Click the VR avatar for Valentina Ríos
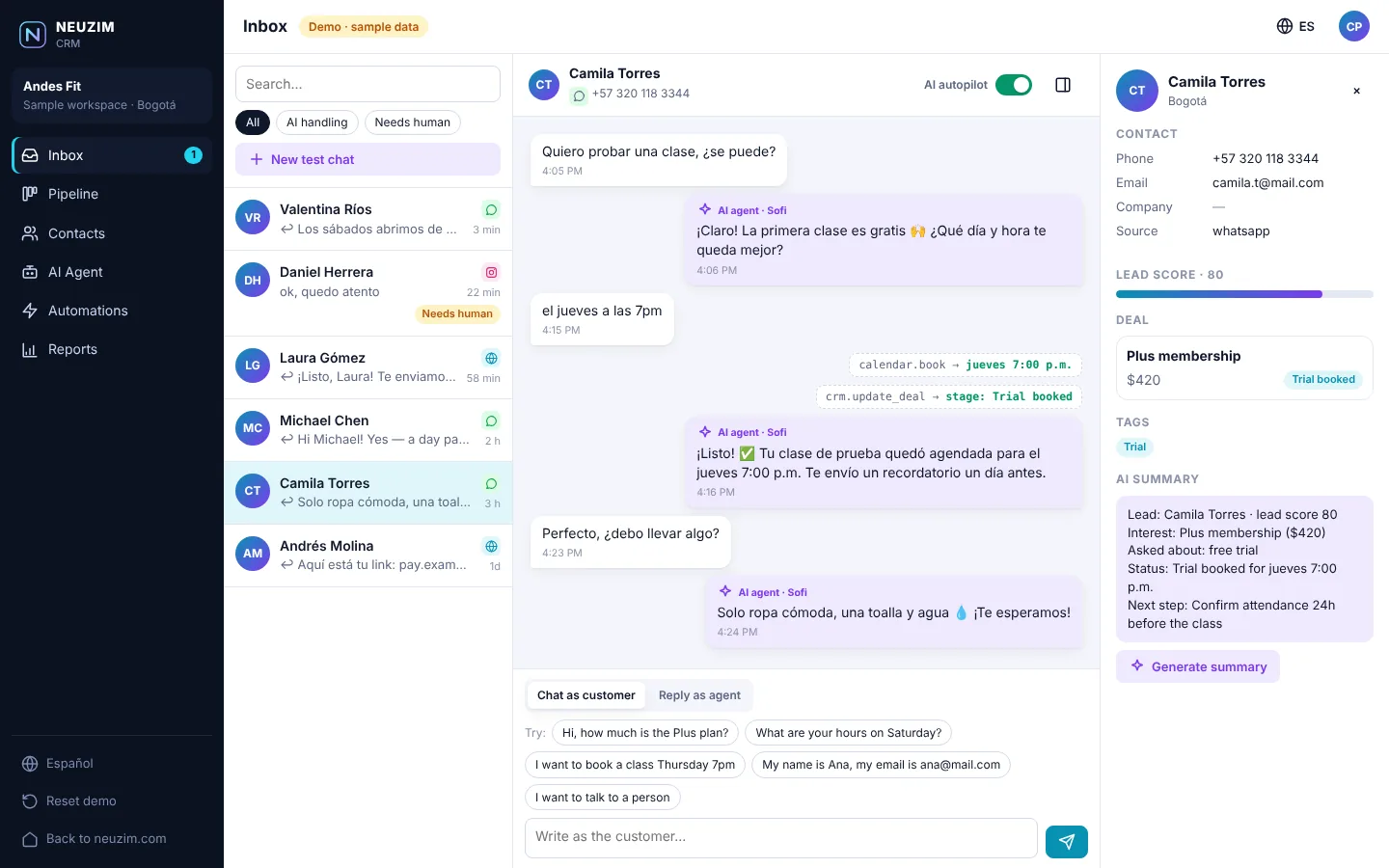 [x=253, y=218]
